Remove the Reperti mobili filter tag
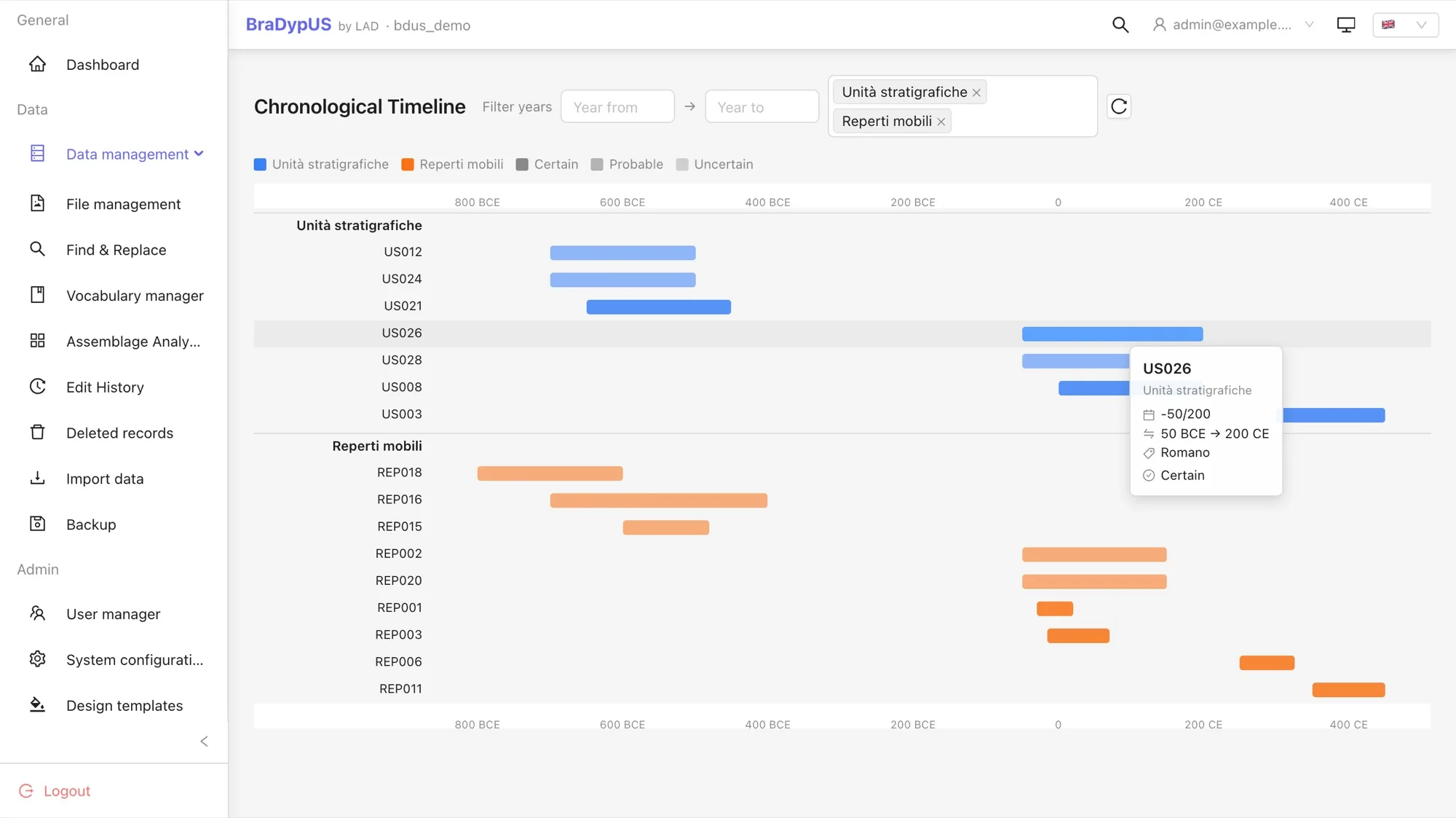This screenshot has width=1456, height=818. [941, 122]
